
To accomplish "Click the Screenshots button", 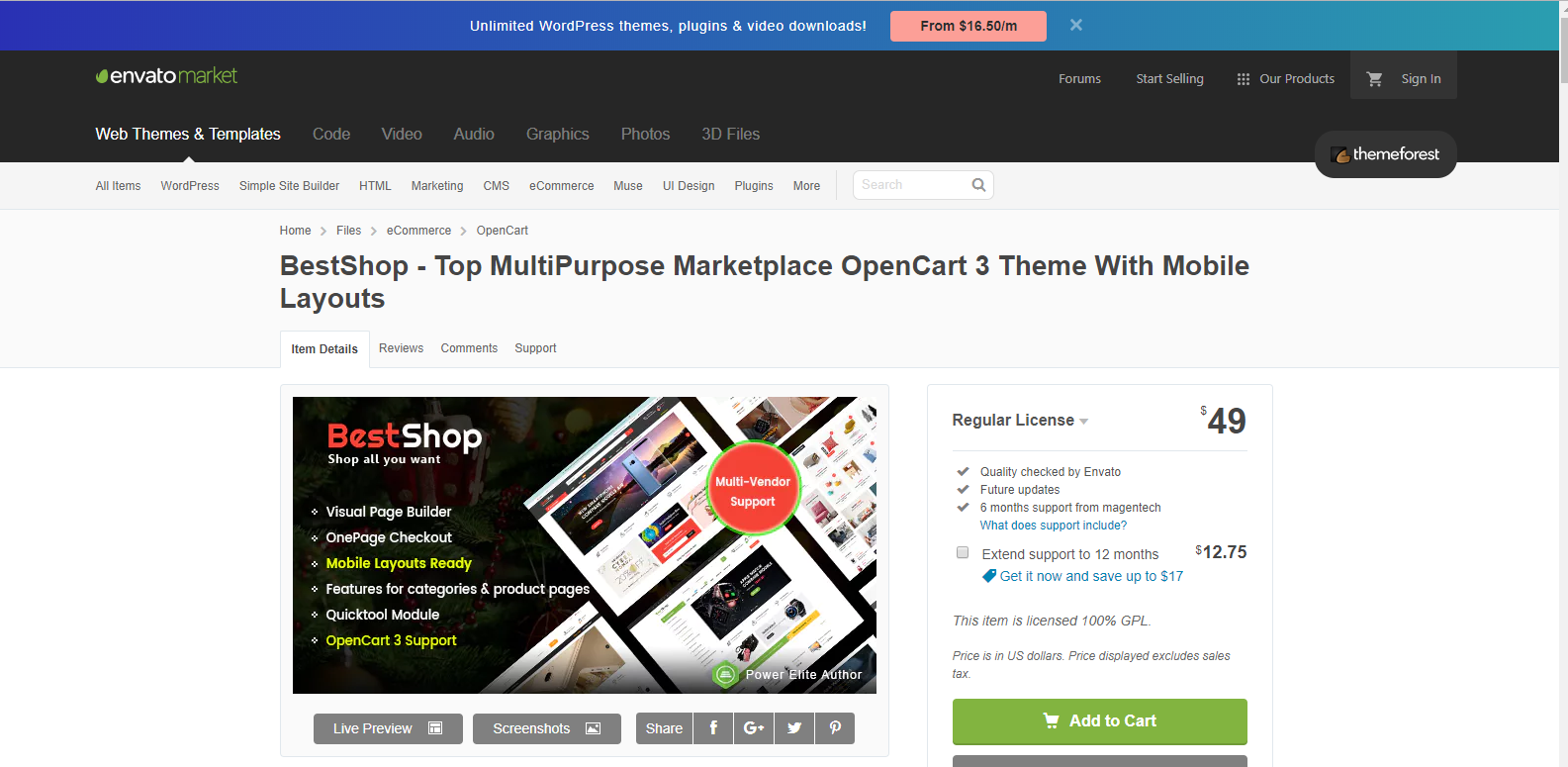I will (547, 728).
